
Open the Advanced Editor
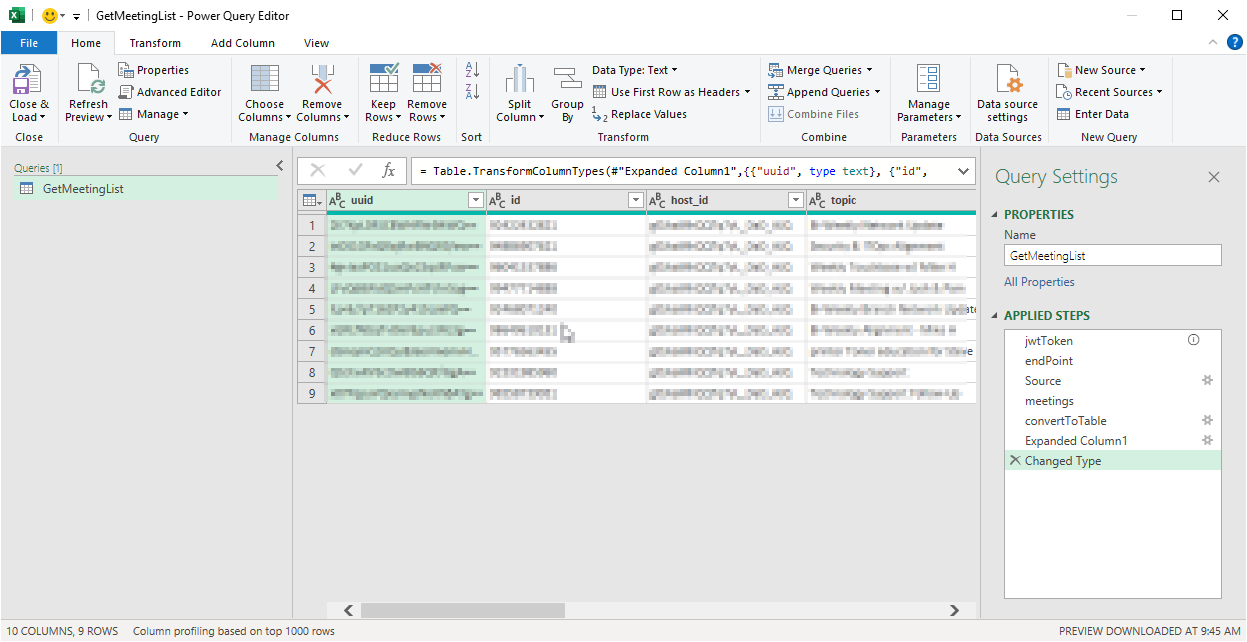click(x=170, y=92)
